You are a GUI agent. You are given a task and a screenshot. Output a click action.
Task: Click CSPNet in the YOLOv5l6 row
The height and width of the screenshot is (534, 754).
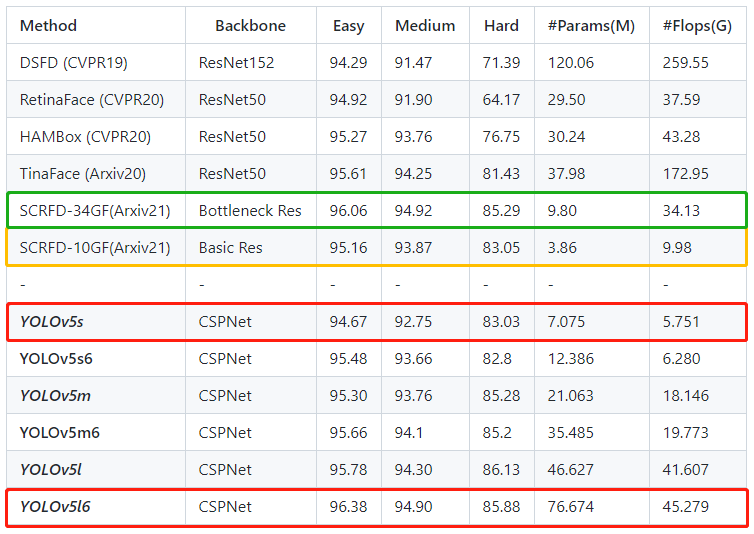point(225,507)
